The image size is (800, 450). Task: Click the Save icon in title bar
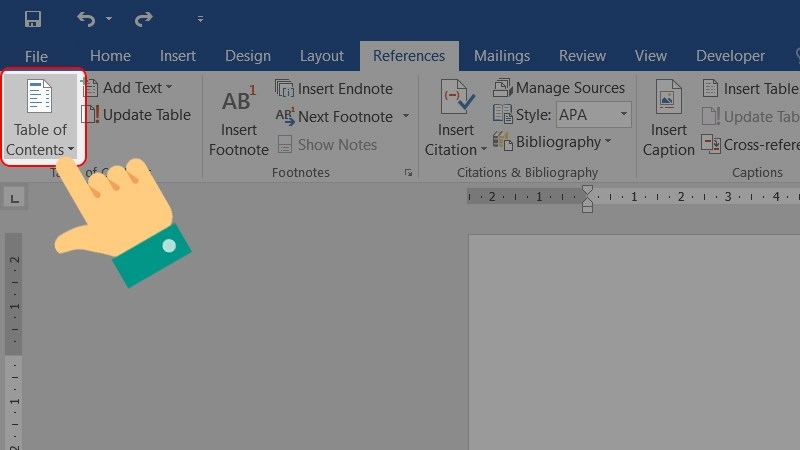32,19
